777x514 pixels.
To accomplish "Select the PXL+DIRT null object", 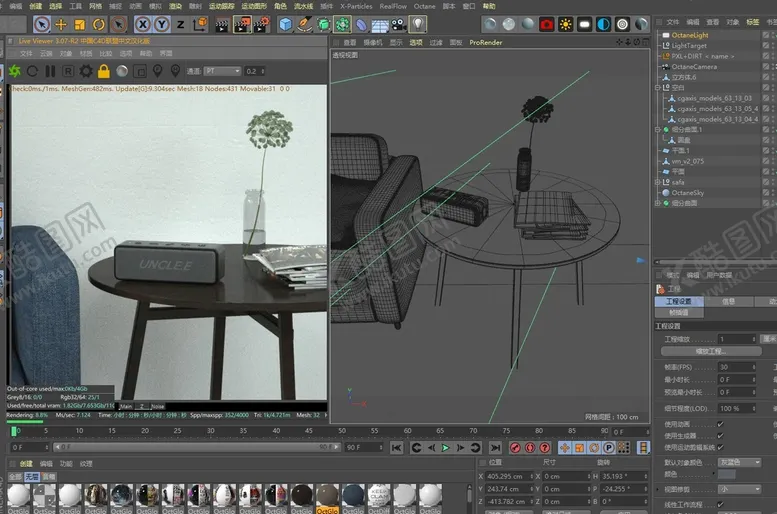I will [702, 56].
